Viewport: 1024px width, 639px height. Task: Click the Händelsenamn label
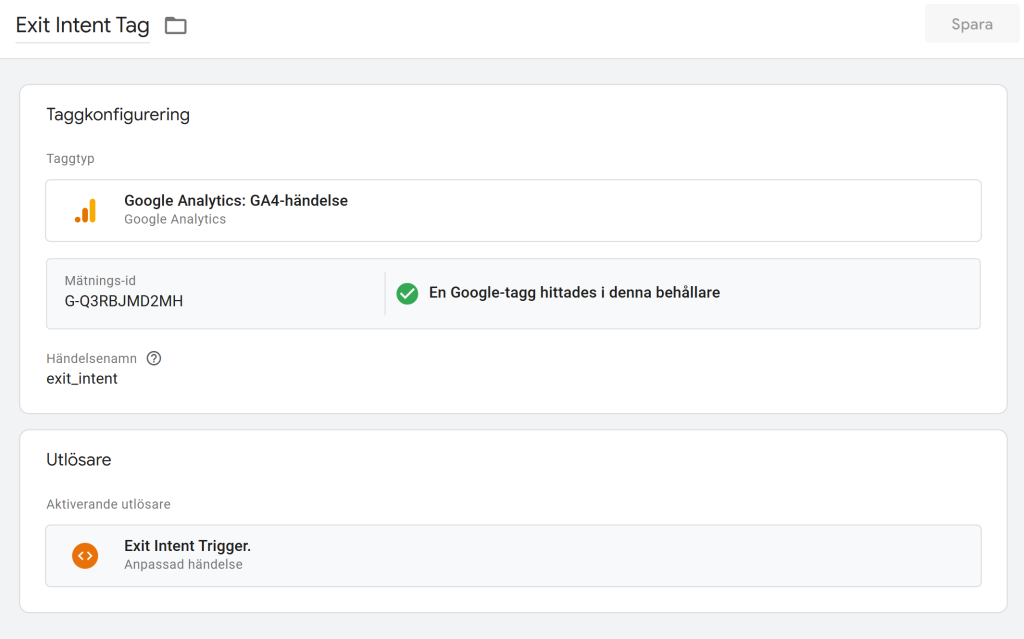pyautogui.click(x=91, y=359)
